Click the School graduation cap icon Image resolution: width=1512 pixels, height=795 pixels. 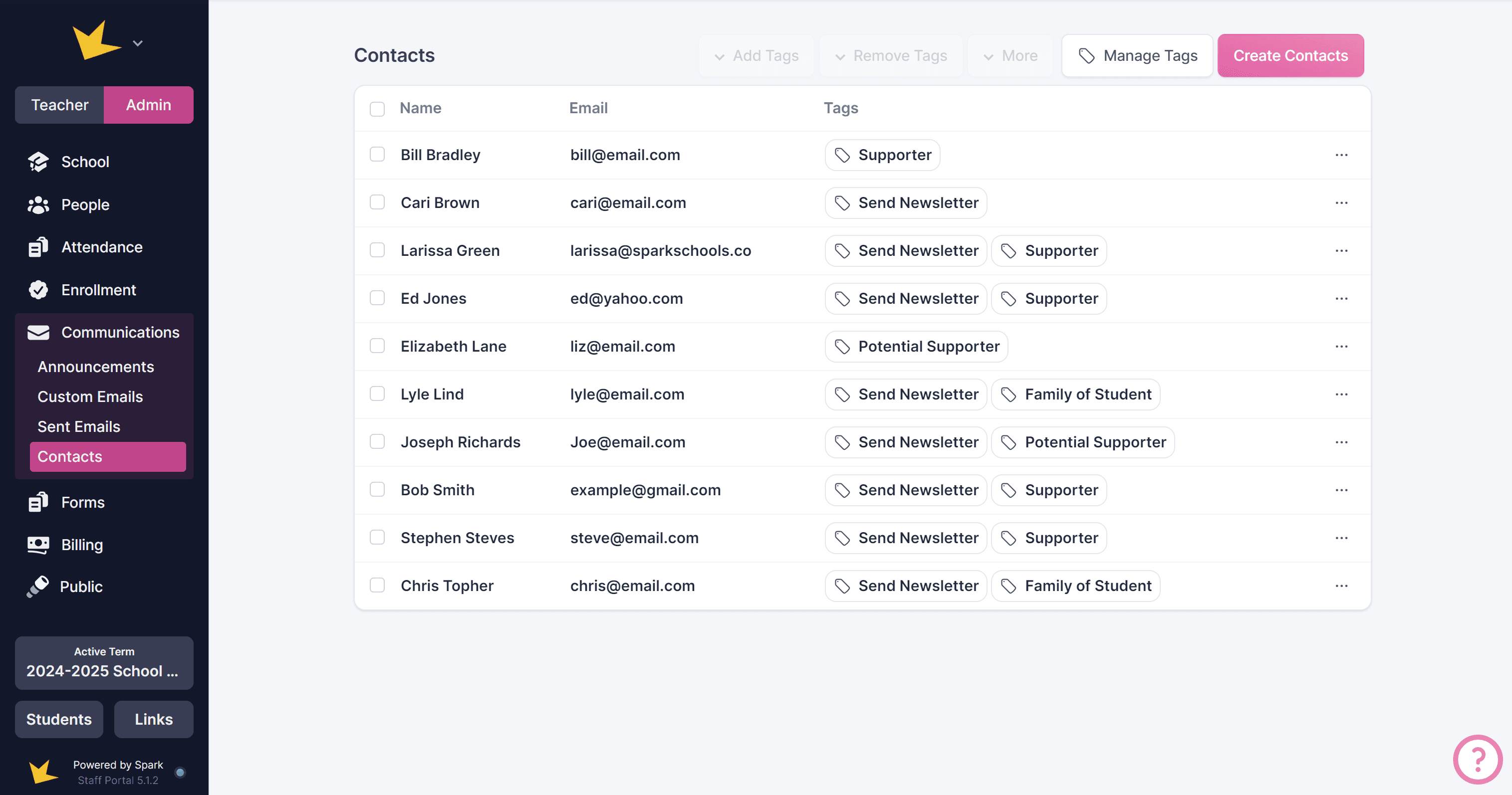point(38,162)
